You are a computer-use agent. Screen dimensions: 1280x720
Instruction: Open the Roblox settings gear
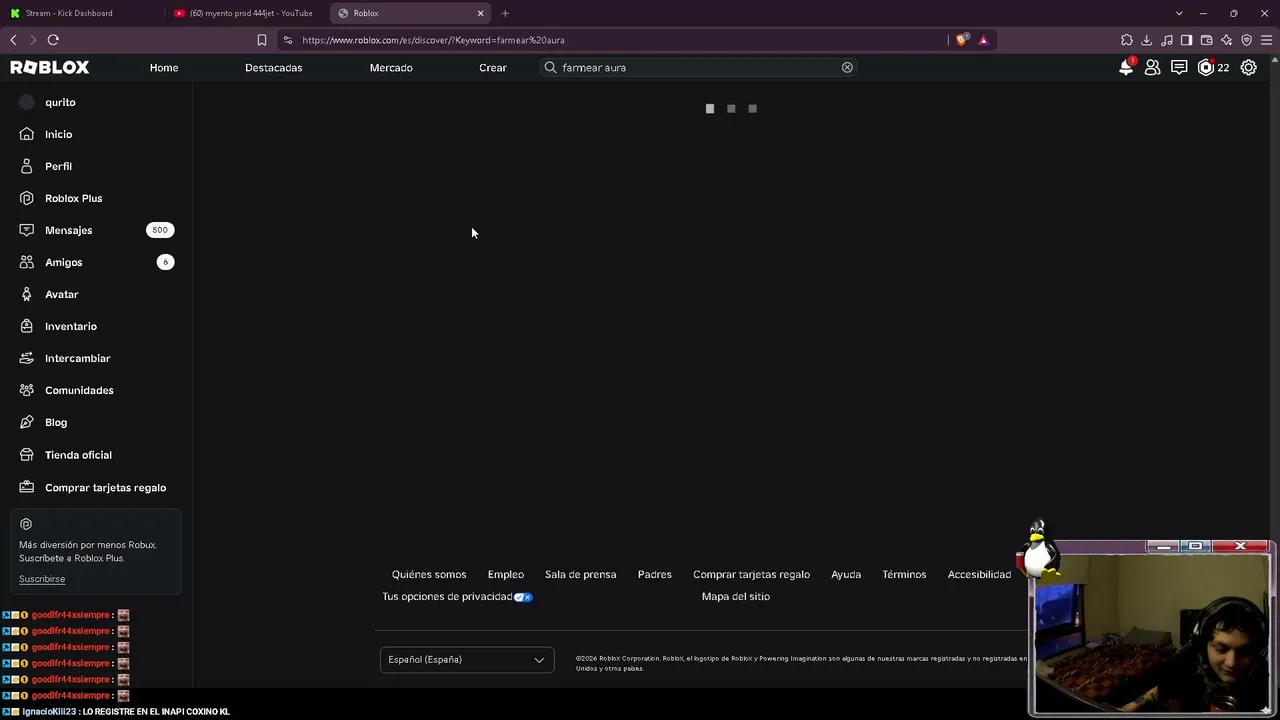1249,67
